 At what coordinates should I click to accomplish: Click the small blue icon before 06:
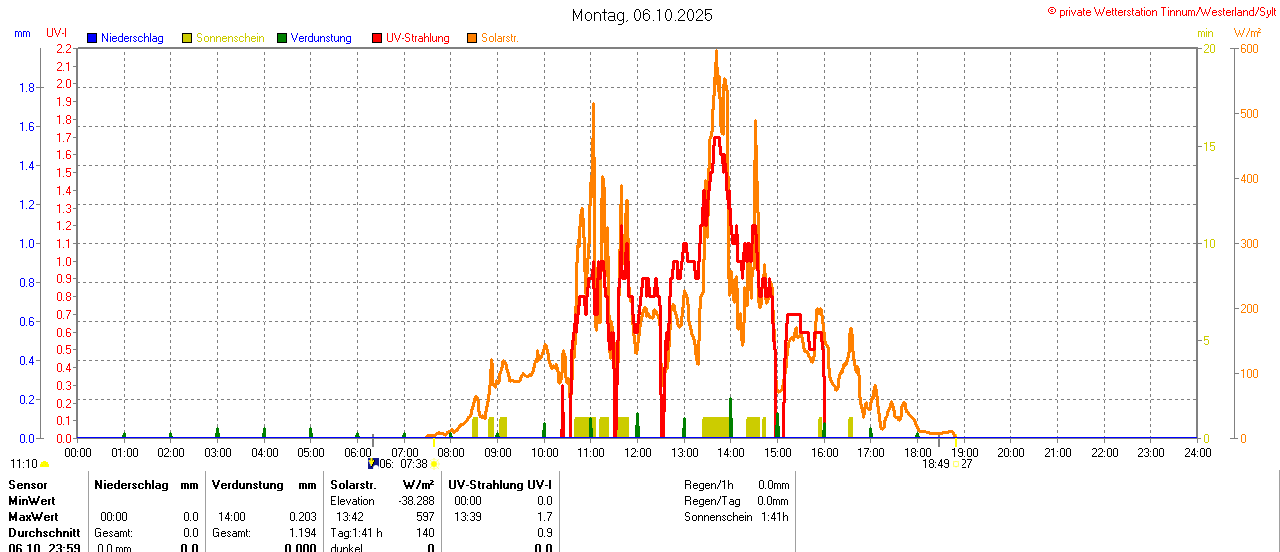pyautogui.click(x=373, y=463)
